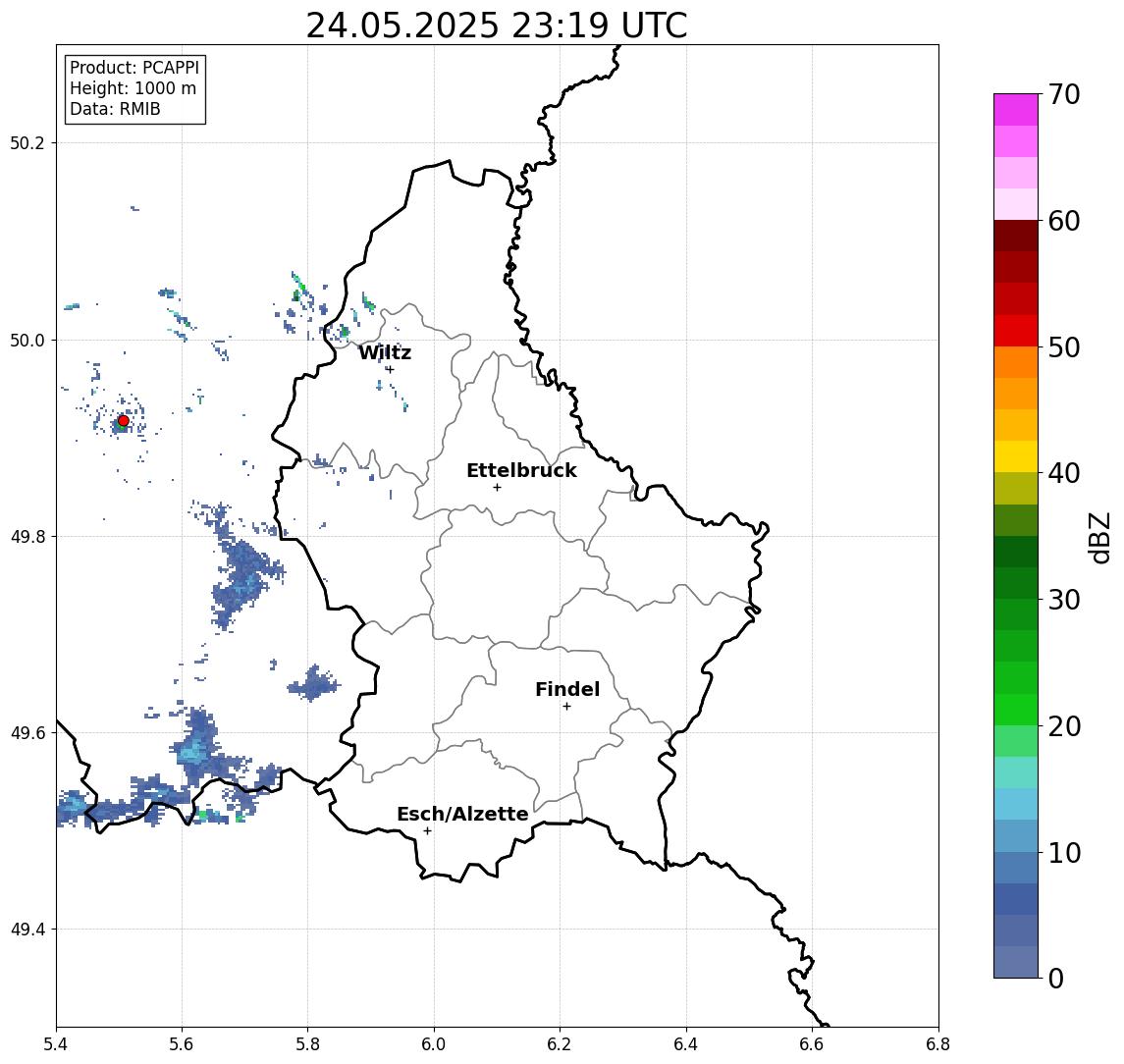This screenshot has width=1124, height=1064.
Task: Click the 'Product: PCAPPI' legend line
Action: [134, 68]
